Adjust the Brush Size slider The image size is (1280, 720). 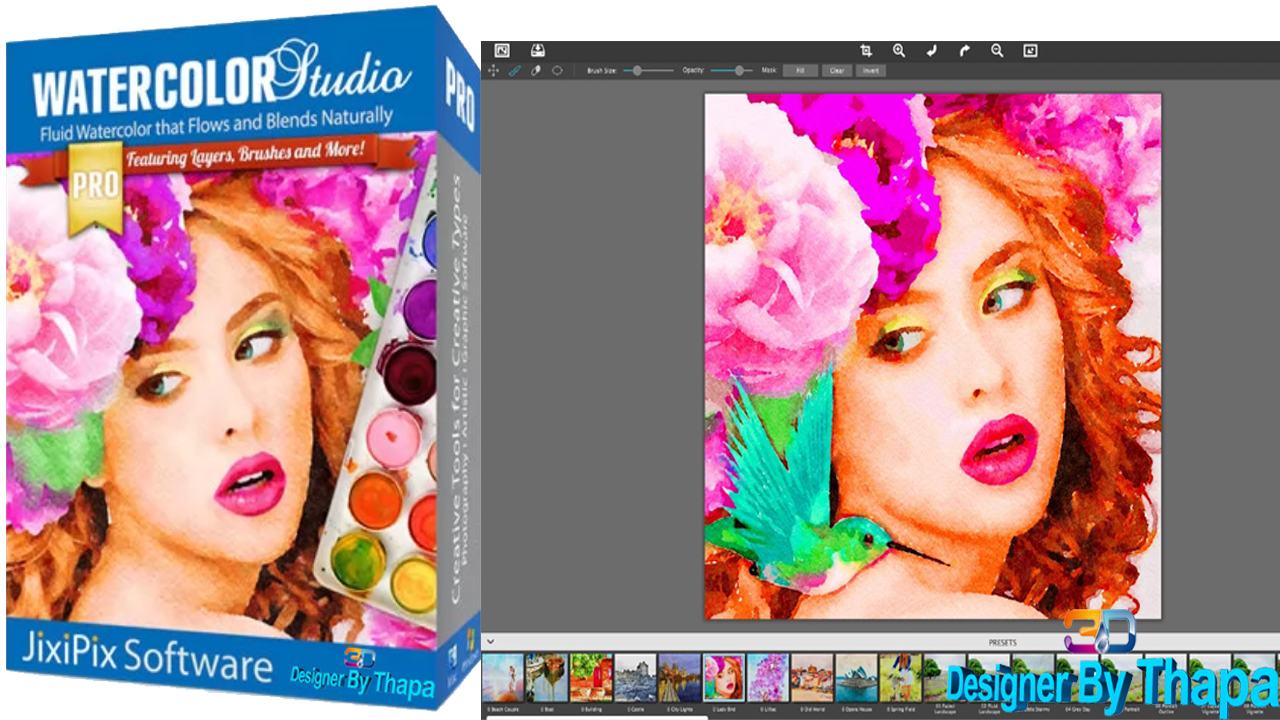(647, 71)
